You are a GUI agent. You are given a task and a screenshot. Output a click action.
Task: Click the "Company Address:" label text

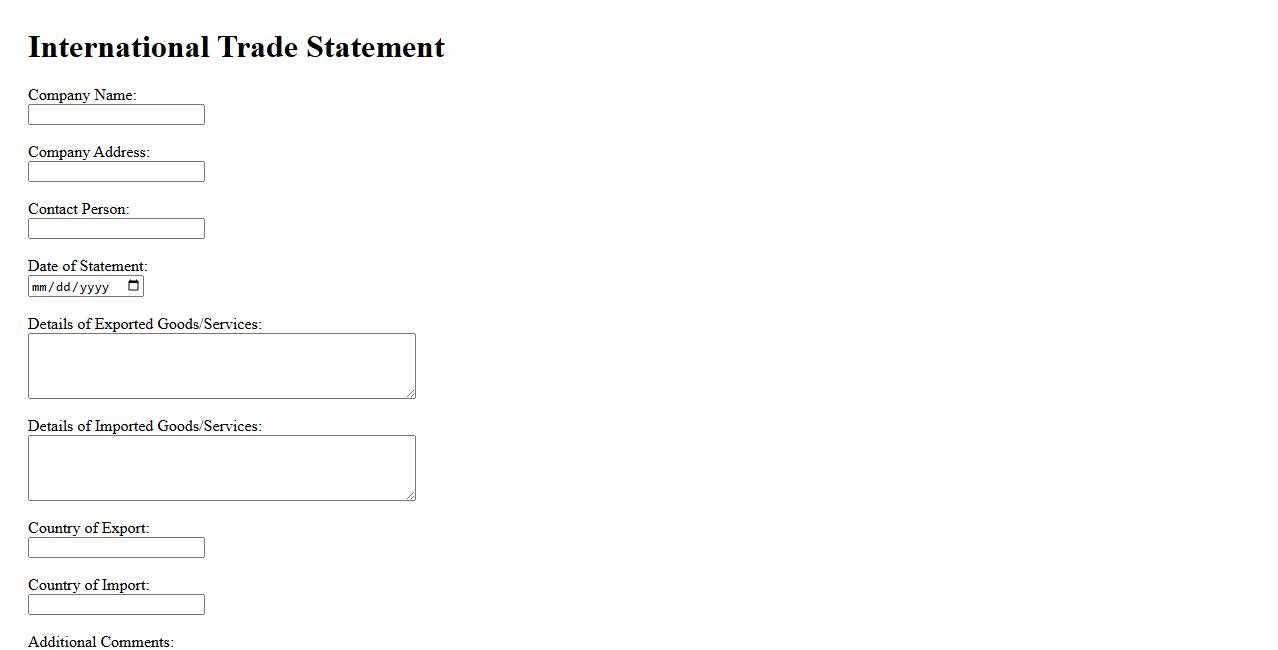click(88, 152)
